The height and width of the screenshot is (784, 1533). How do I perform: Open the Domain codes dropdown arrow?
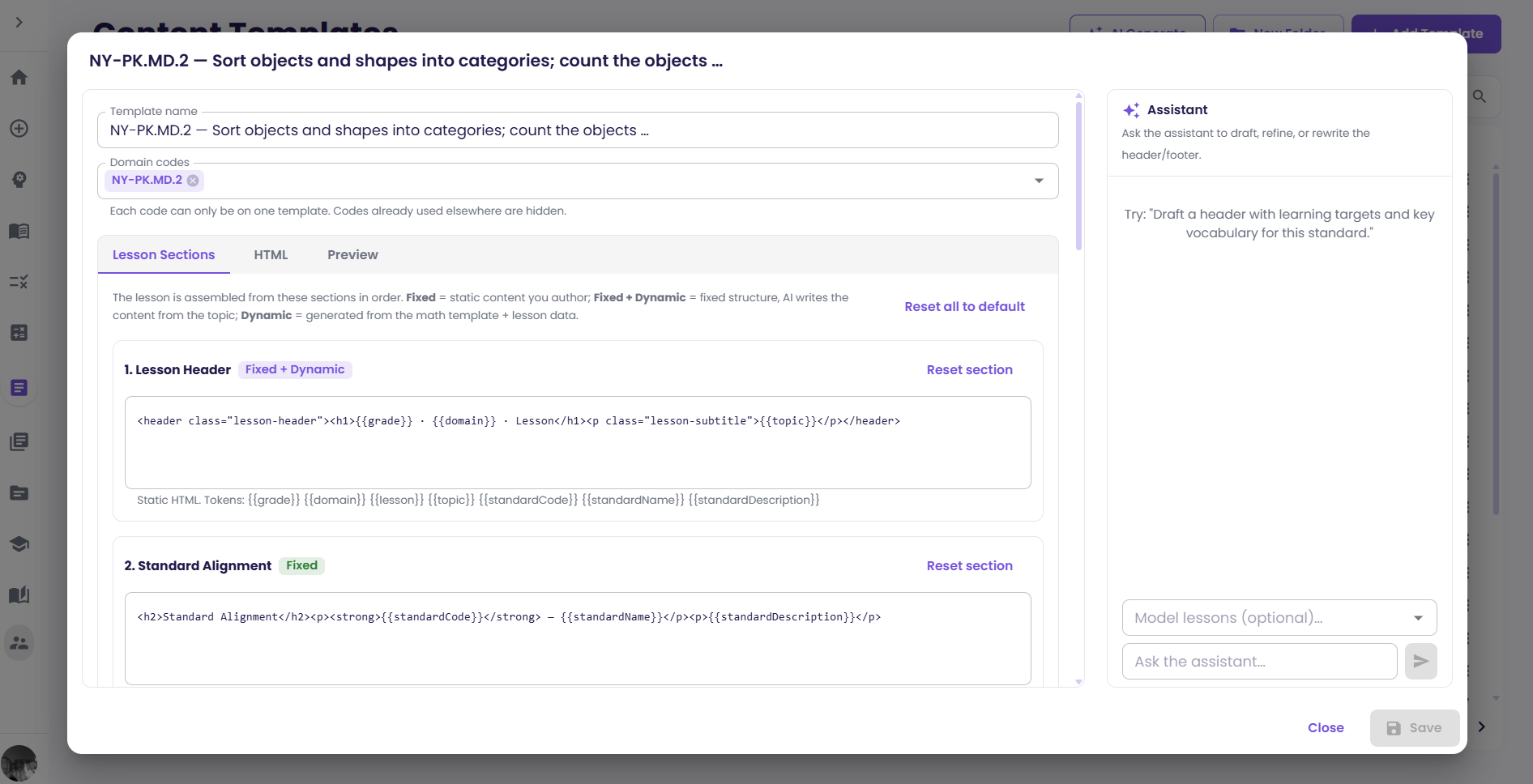(1039, 181)
